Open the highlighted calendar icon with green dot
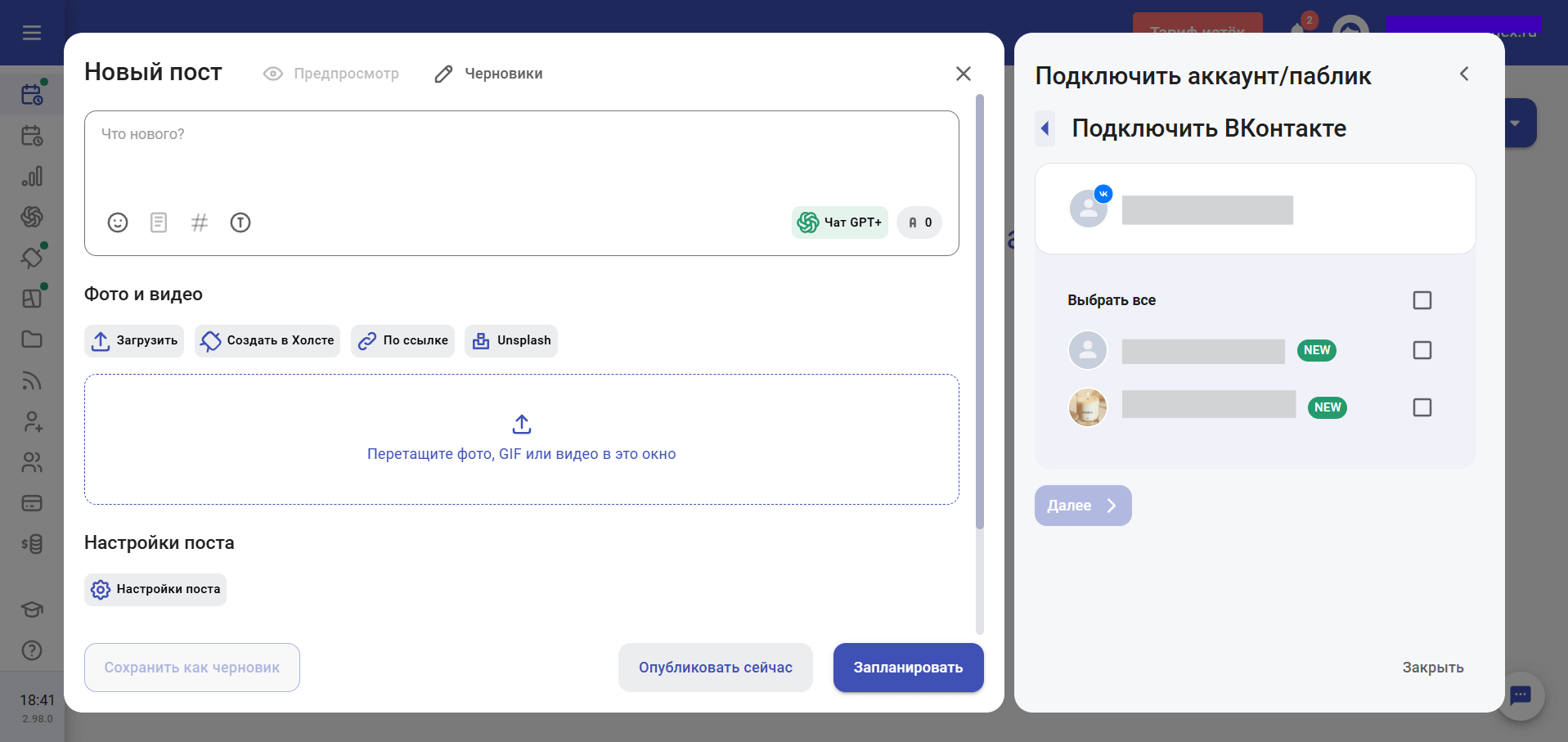The image size is (1568, 742). 32,95
